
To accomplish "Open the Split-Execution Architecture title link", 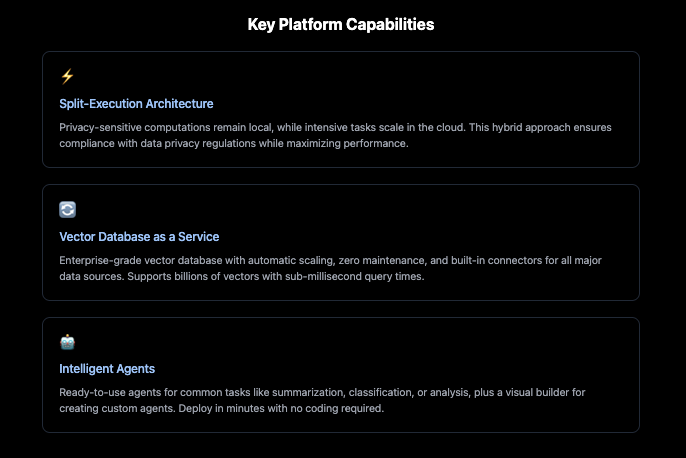I will [x=136, y=103].
